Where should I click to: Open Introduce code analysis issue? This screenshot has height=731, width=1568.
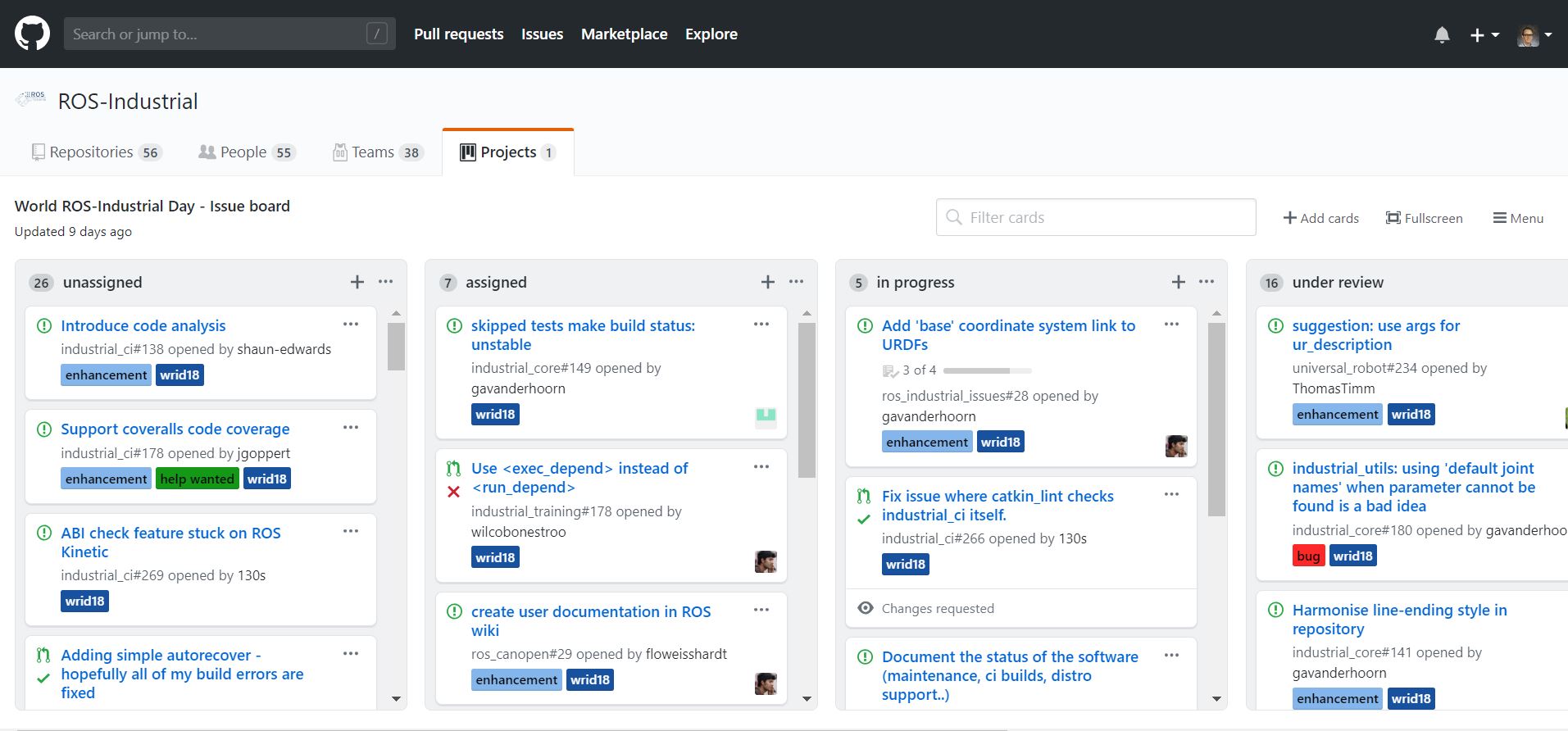(143, 325)
